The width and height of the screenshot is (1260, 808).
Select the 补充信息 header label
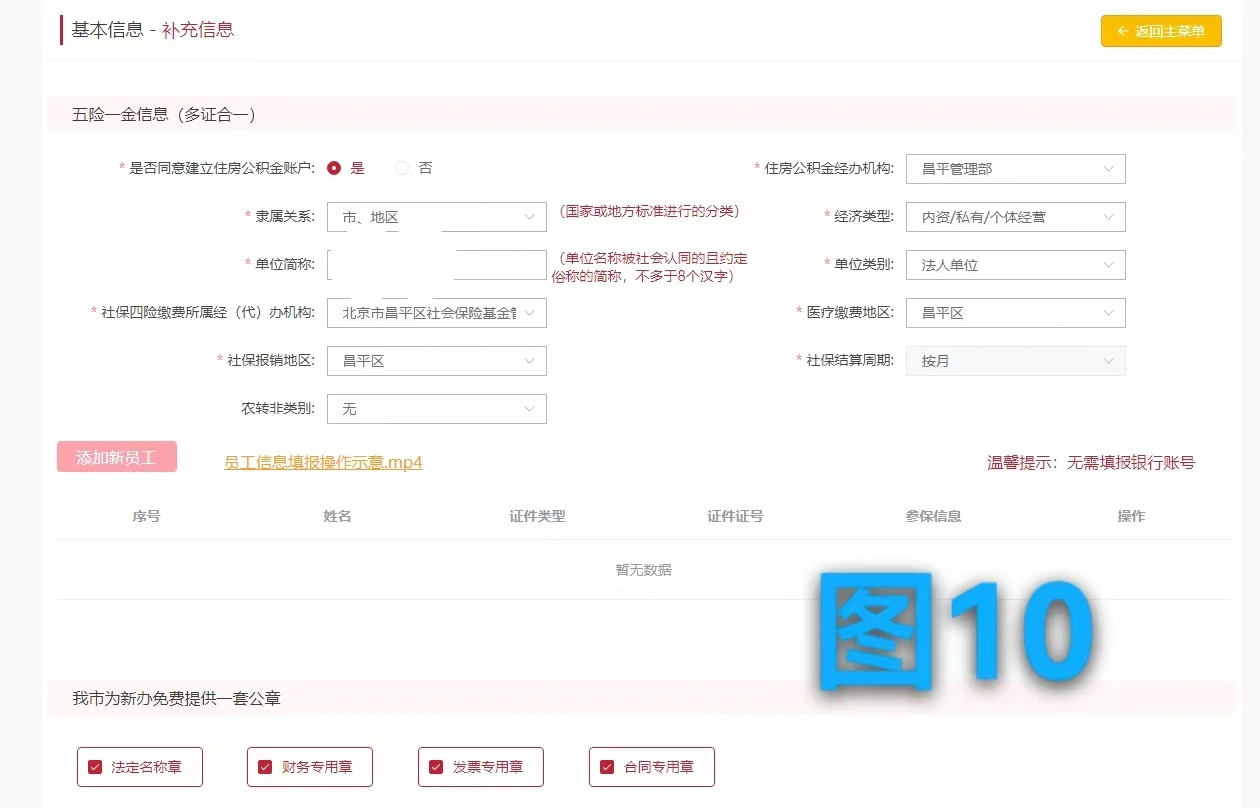click(196, 30)
